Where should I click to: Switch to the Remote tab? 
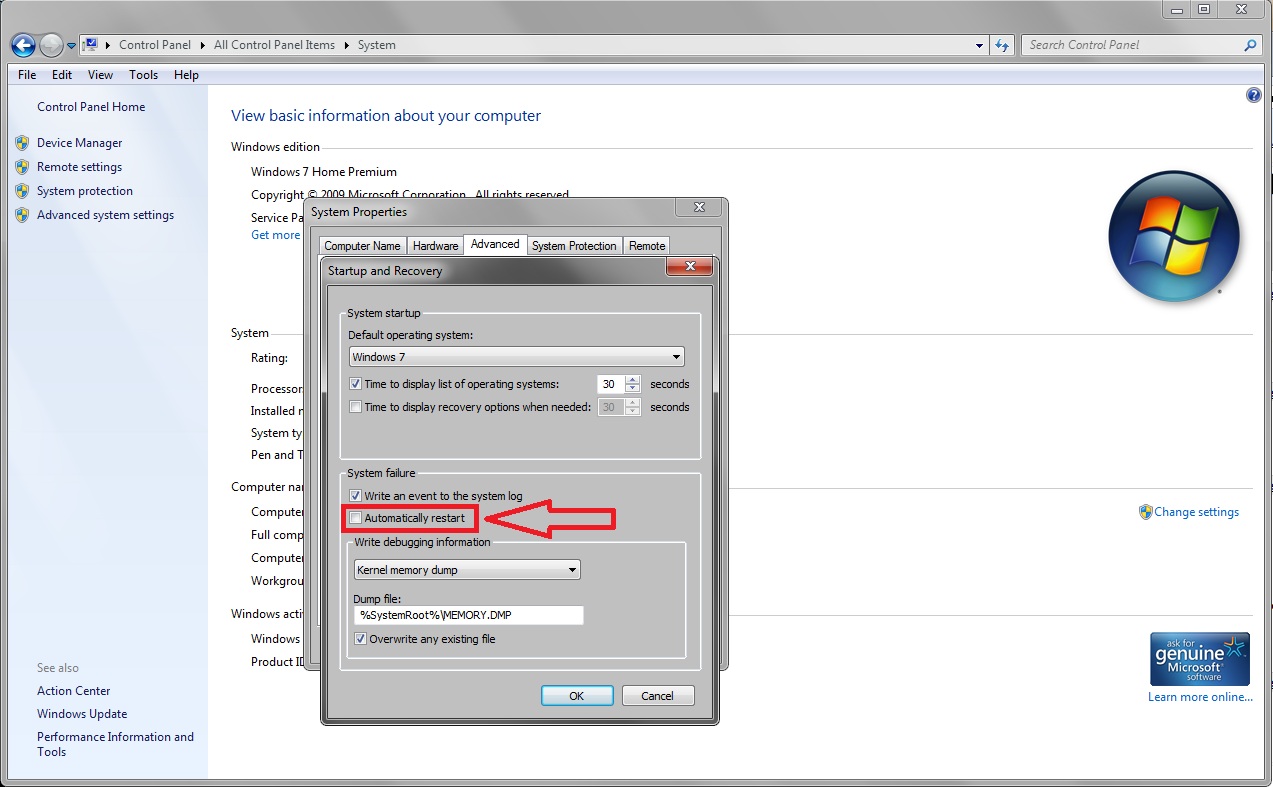click(x=647, y=246)
